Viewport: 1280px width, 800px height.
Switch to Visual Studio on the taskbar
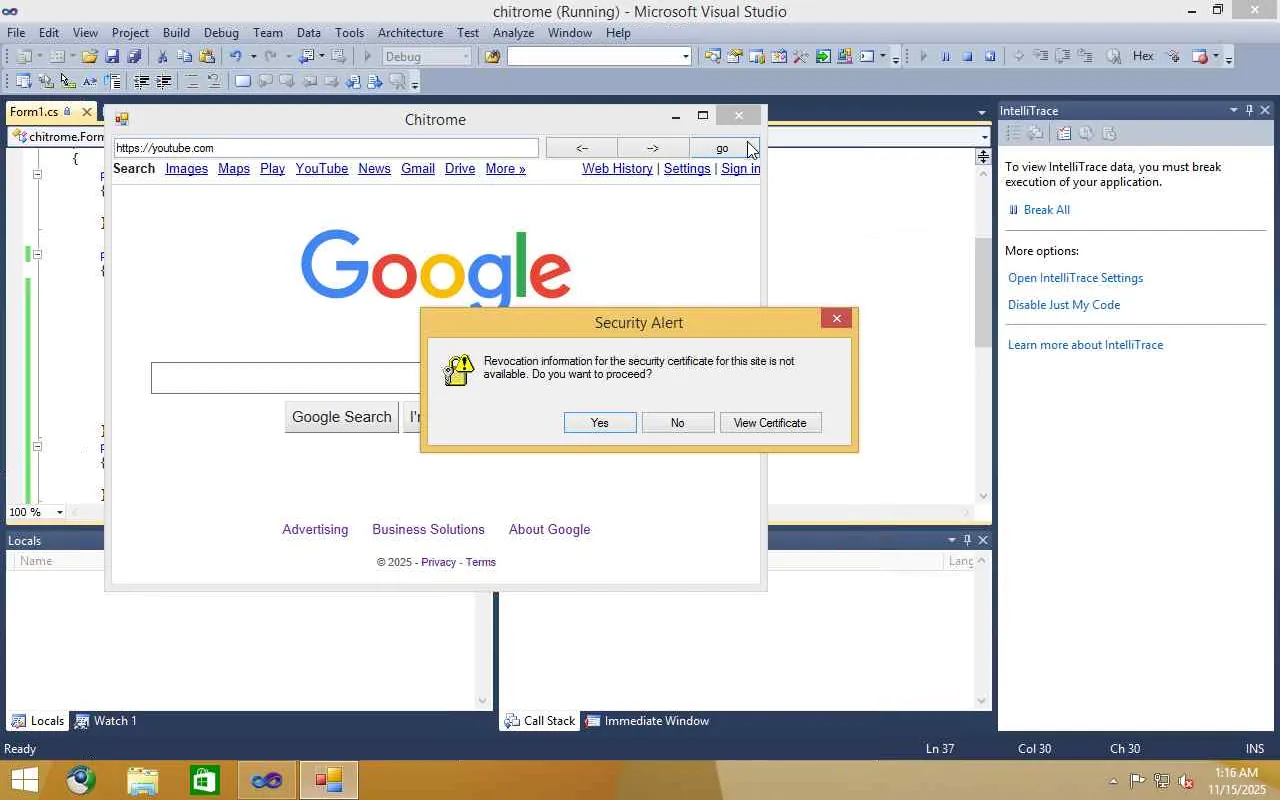click(x=267, y=780)
